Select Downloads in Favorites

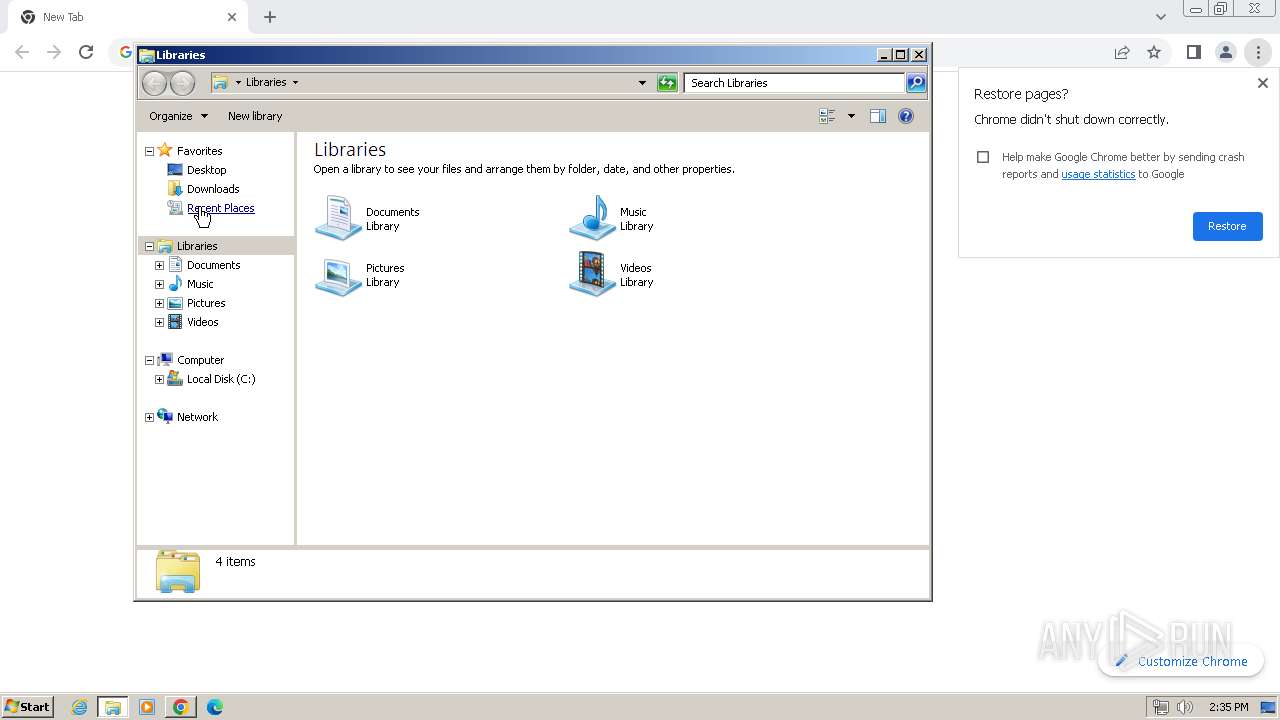tap(213, 189)
